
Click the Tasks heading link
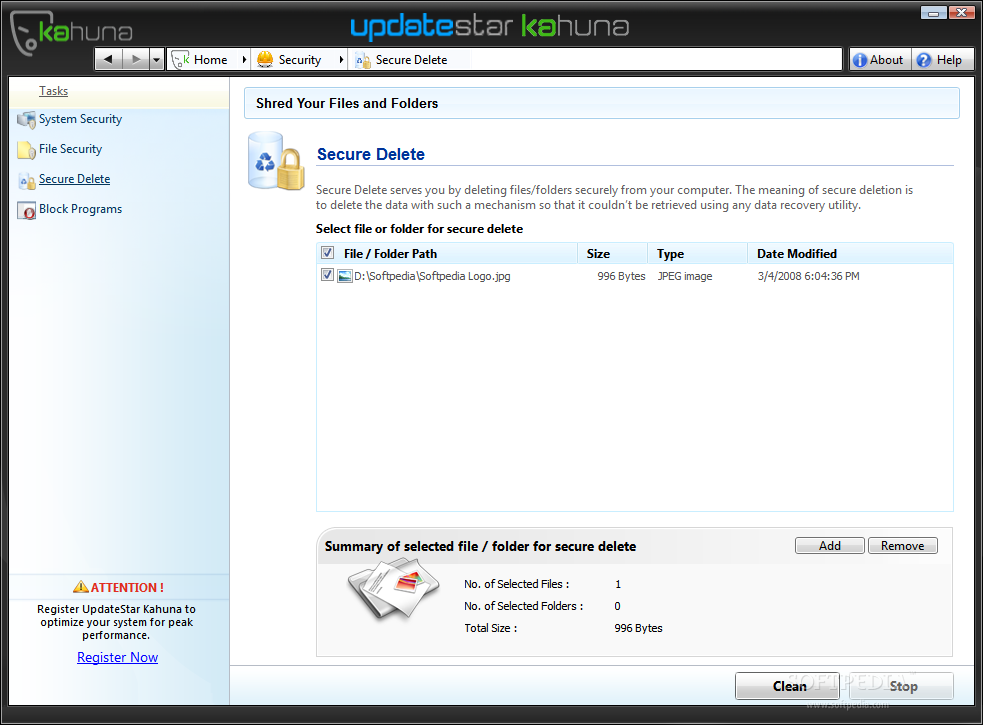tap(53, 91)
